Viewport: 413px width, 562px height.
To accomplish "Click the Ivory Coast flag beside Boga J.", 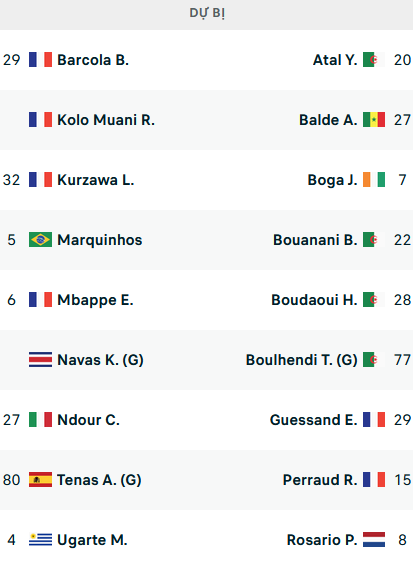I will pos(374,180).
